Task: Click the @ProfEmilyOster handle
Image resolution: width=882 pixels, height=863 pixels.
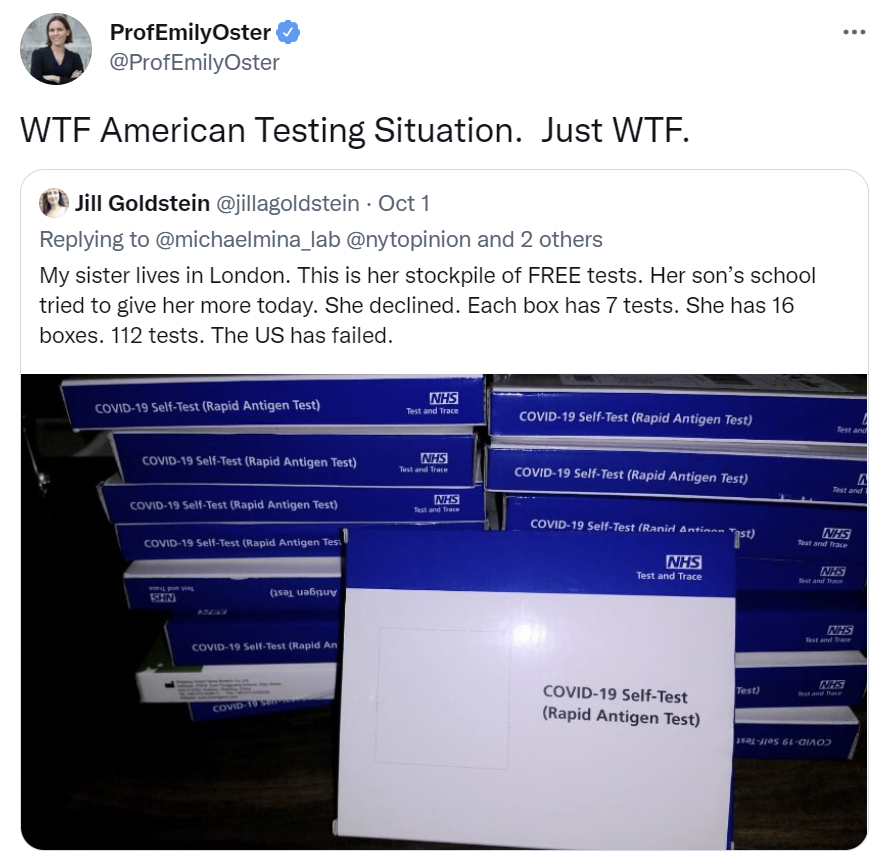Action: (195, 62)
